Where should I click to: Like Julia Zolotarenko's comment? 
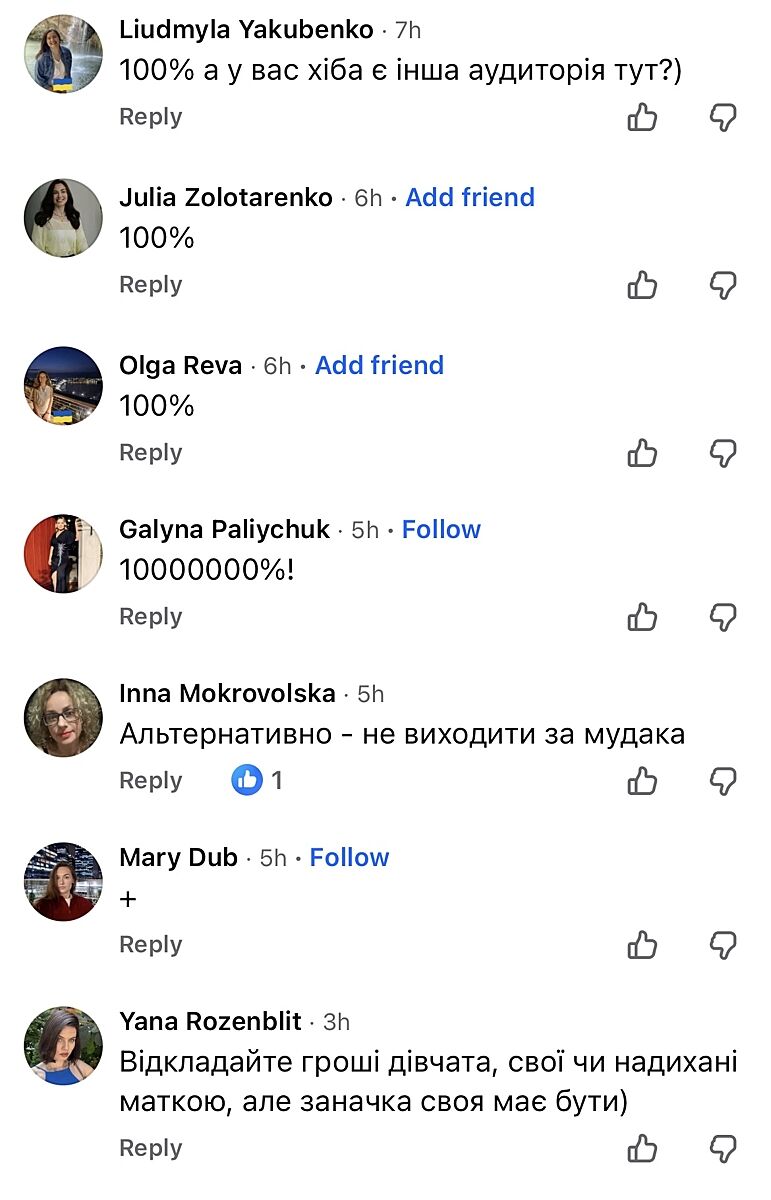tap(642, 286)
